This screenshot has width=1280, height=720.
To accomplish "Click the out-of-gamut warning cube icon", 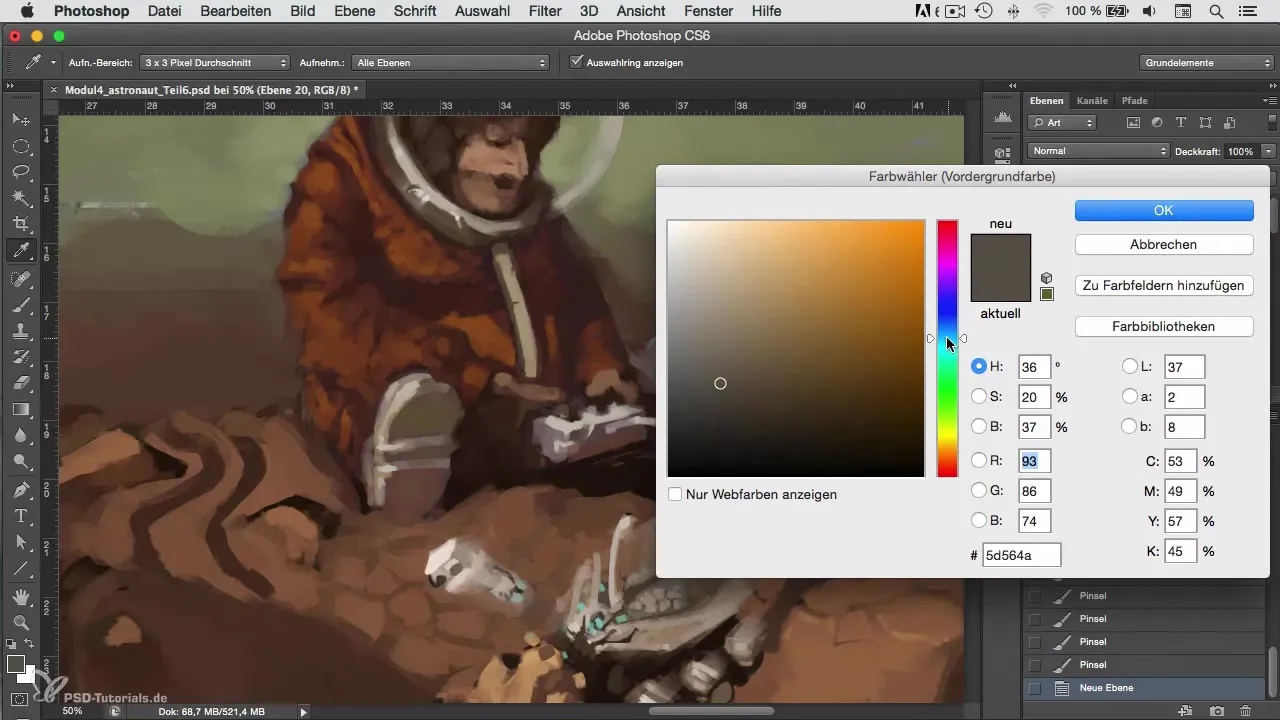I will coord(1047,278).
